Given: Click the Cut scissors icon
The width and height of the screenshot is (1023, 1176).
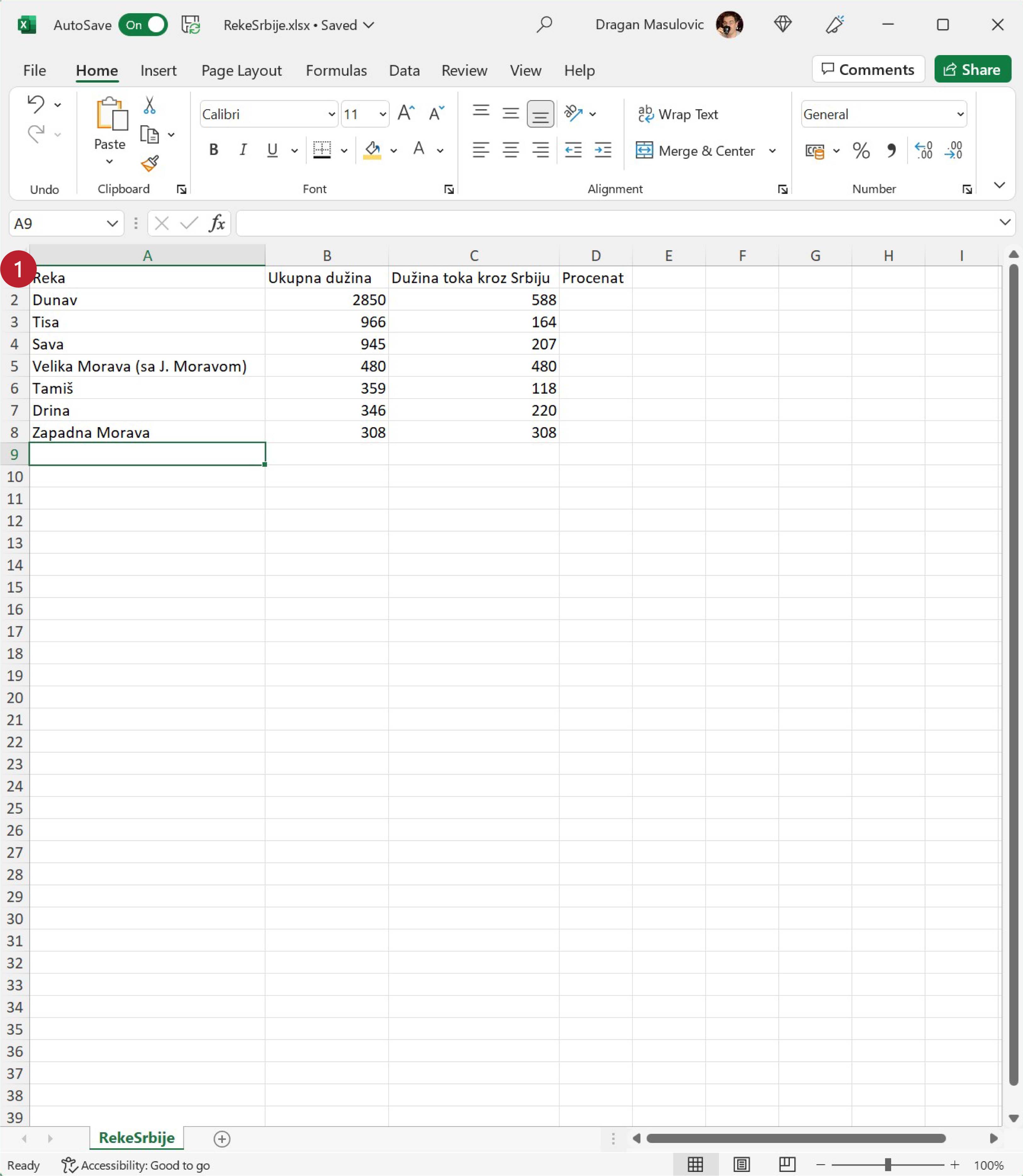Looking at the screenshot, I should tap(149, 105).
